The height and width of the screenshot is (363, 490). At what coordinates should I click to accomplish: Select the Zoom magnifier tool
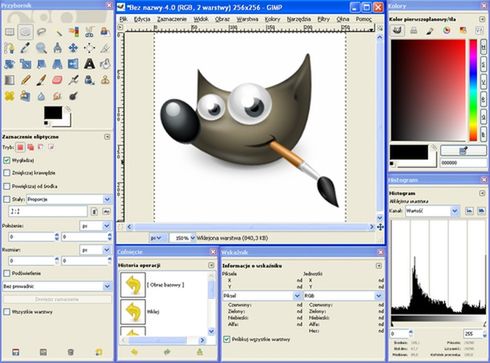41,48
